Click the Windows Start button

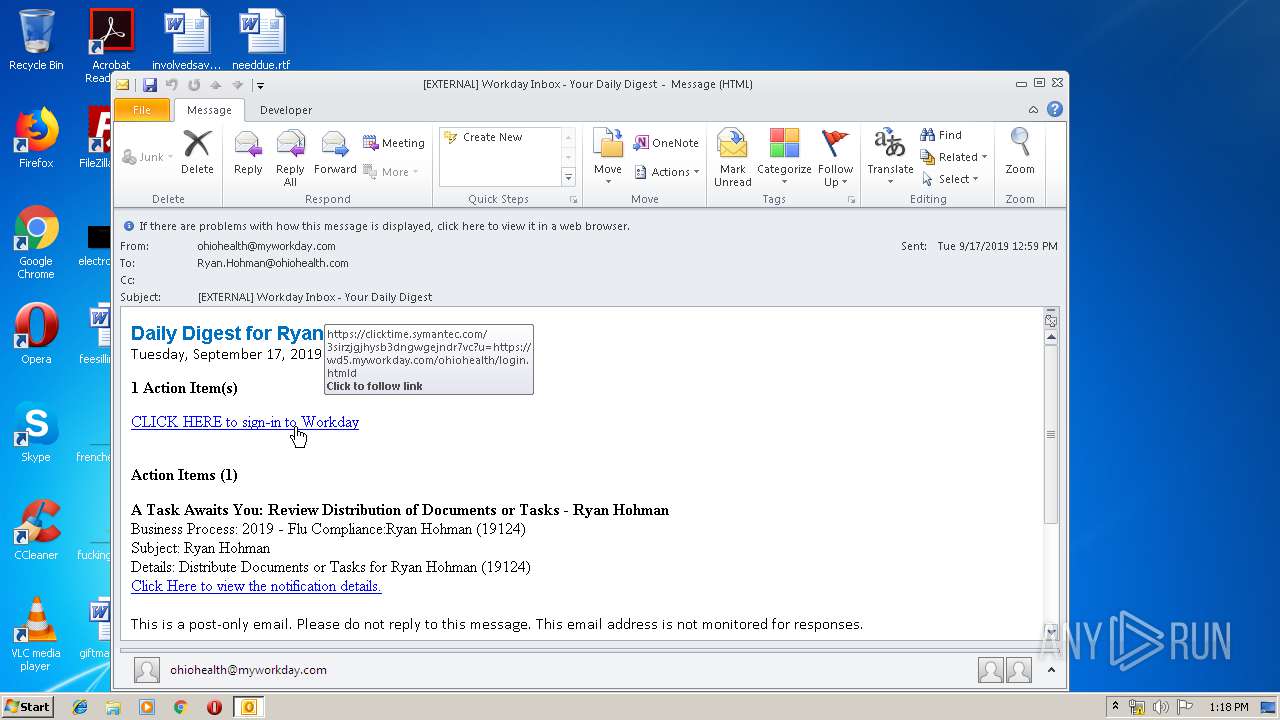coord(28,706)
